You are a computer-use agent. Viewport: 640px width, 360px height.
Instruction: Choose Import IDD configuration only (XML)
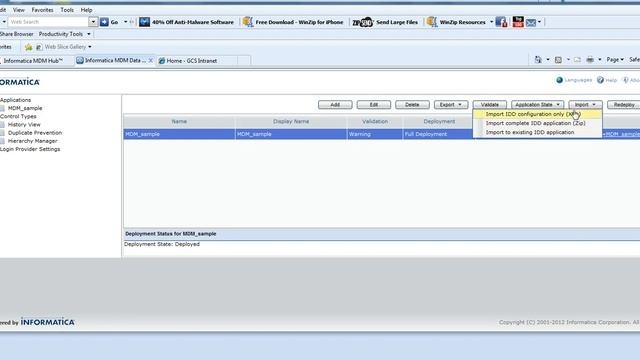tap(538, 114)
